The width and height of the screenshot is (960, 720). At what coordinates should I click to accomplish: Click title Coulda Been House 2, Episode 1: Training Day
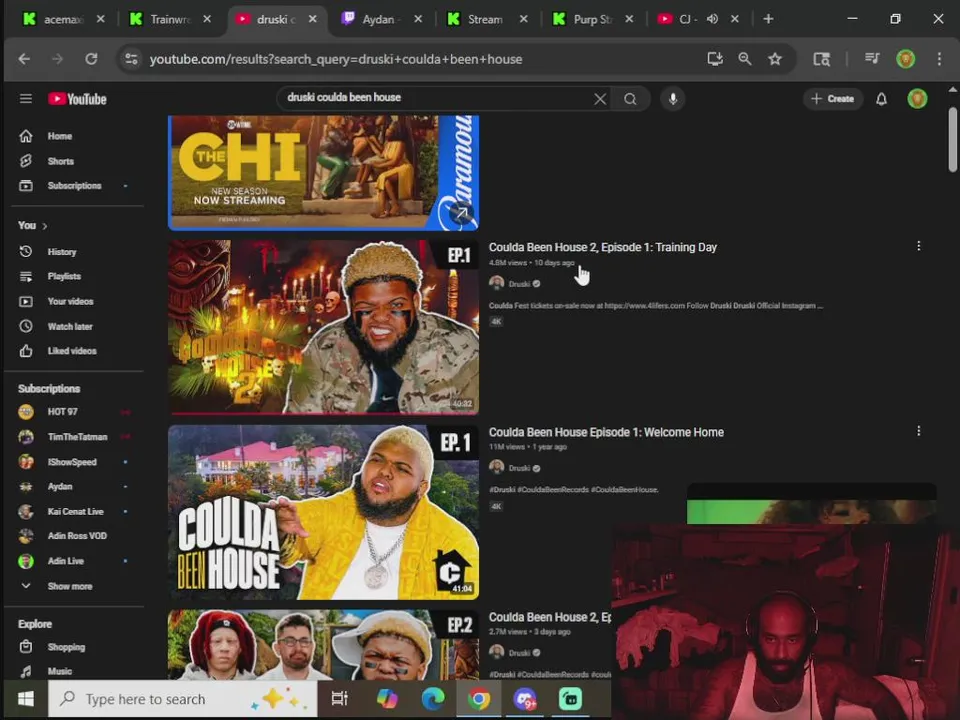pos(602,247)
